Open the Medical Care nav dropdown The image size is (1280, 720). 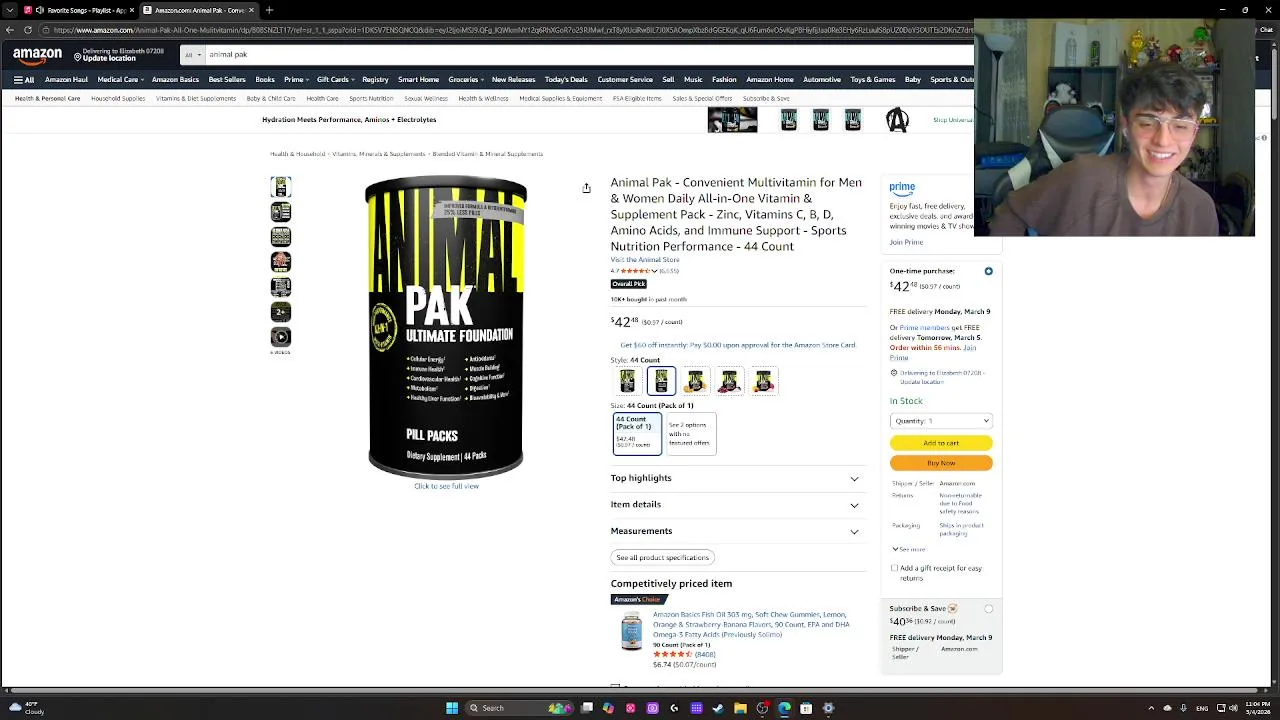(x=120, y=80)
